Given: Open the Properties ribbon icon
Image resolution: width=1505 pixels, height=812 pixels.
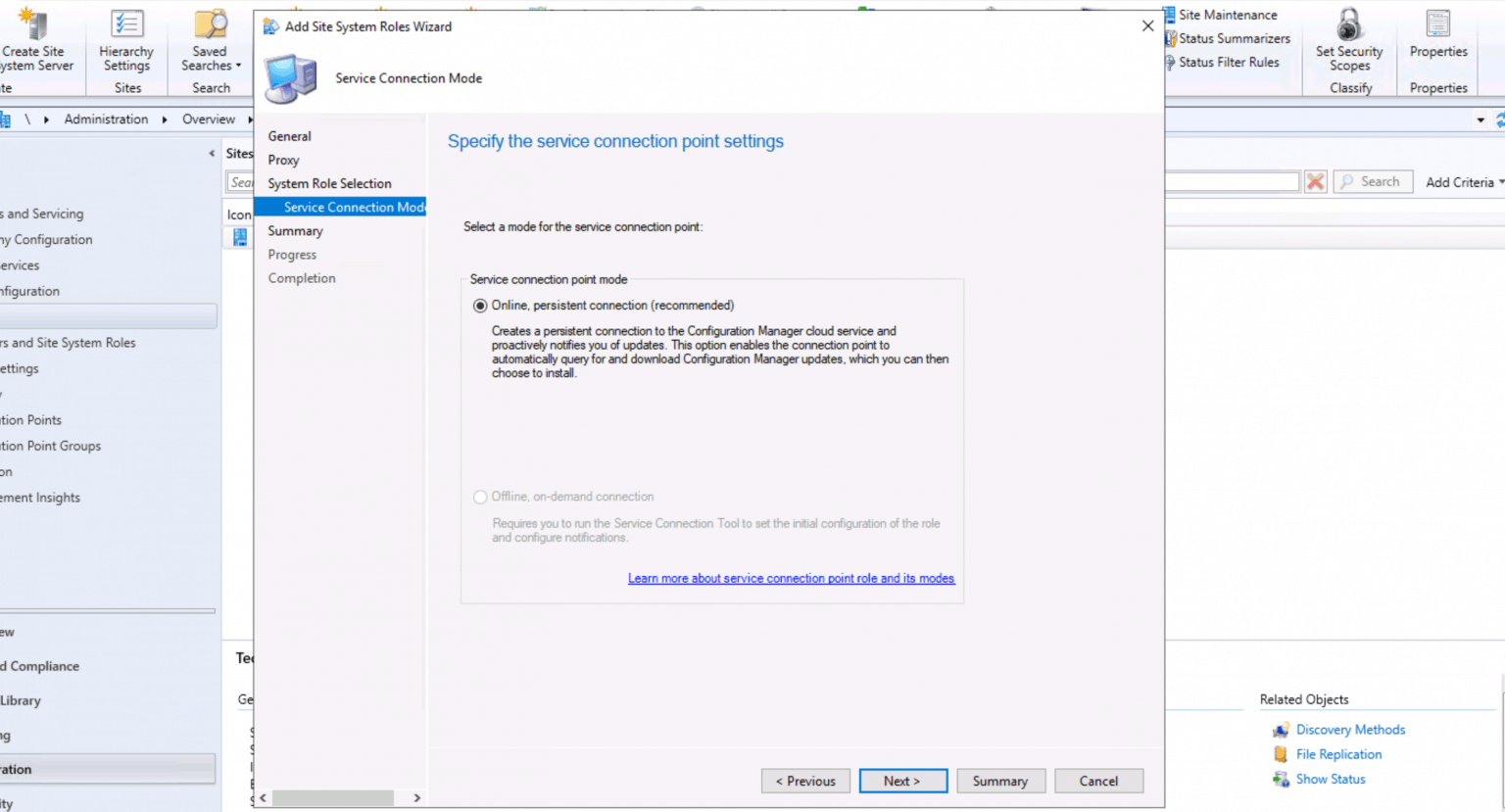Looking at the screenshot, I should (1437, 24).
